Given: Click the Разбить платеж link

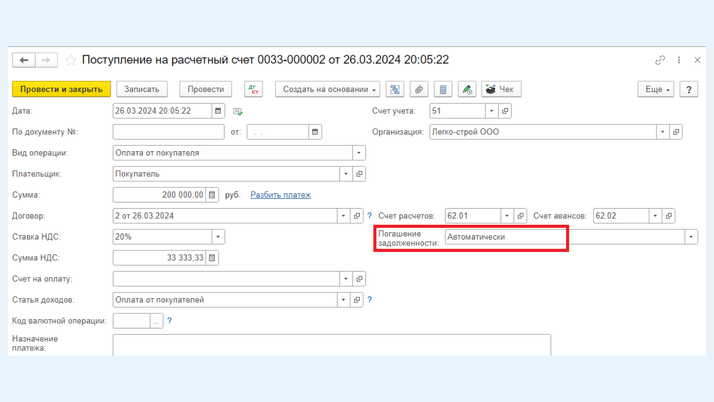Looking at the screenshot, I should (280, 195).
